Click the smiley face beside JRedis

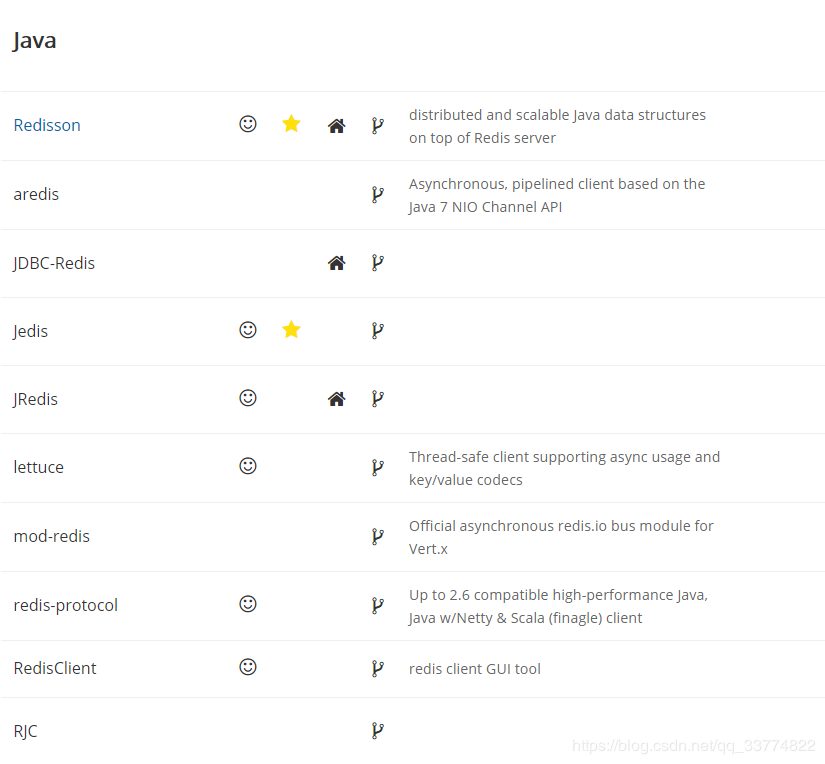click(x=248, y=398)
